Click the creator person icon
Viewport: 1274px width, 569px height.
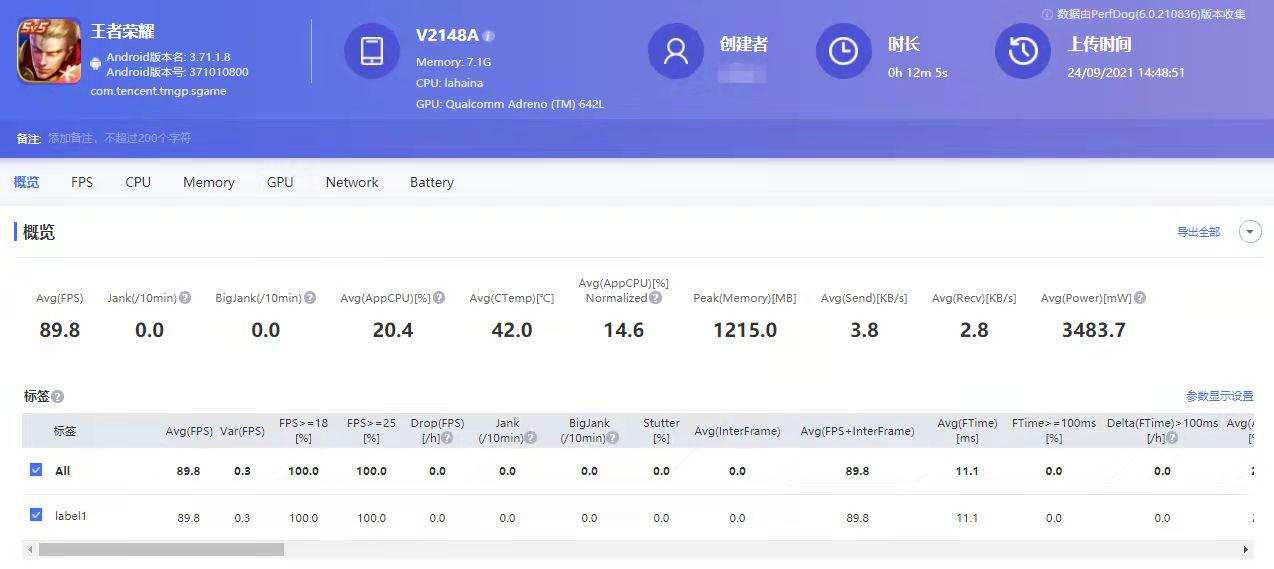tap(676, 51)
